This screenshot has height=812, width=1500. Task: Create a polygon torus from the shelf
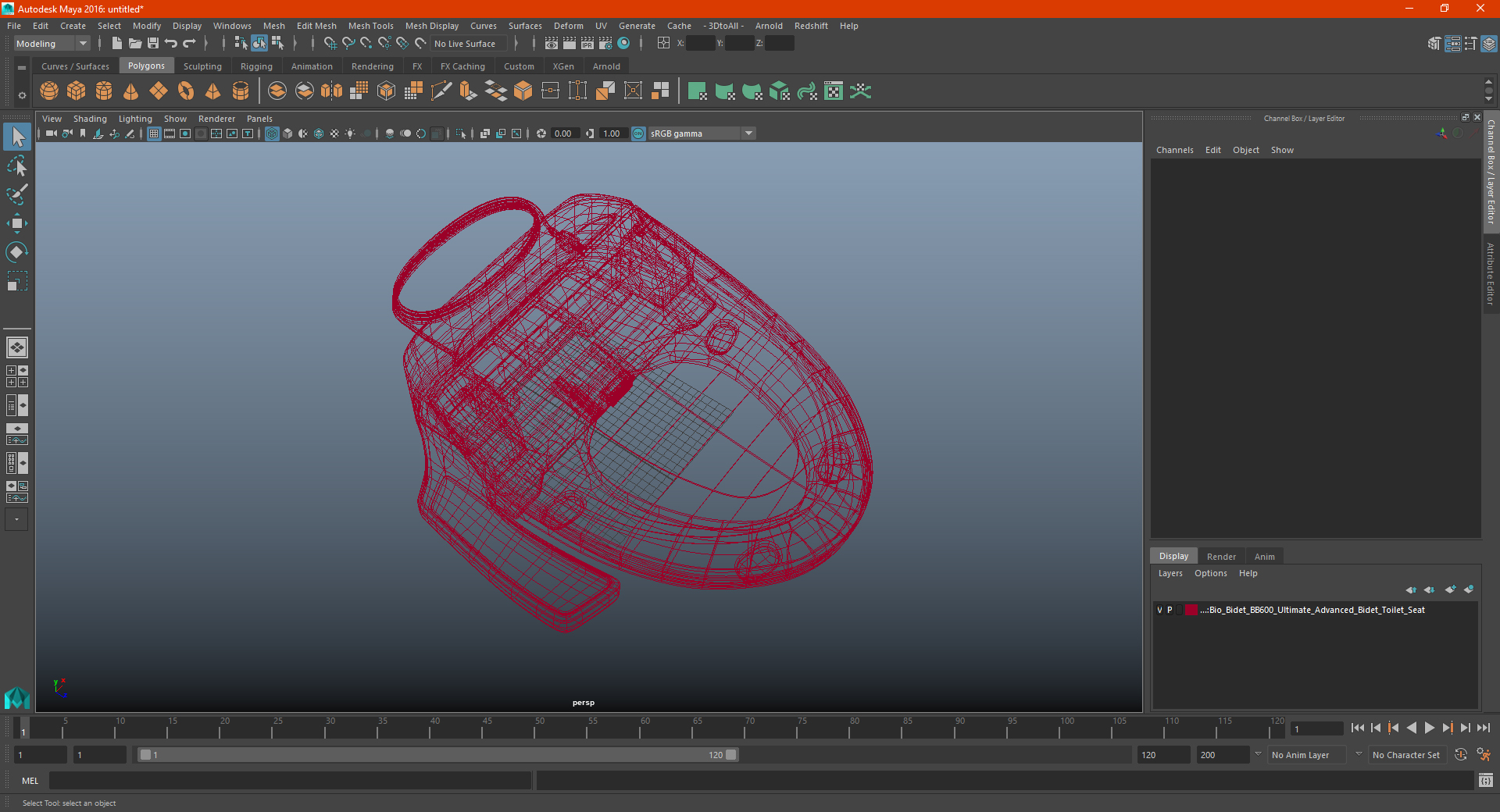[x=186, y=91]
